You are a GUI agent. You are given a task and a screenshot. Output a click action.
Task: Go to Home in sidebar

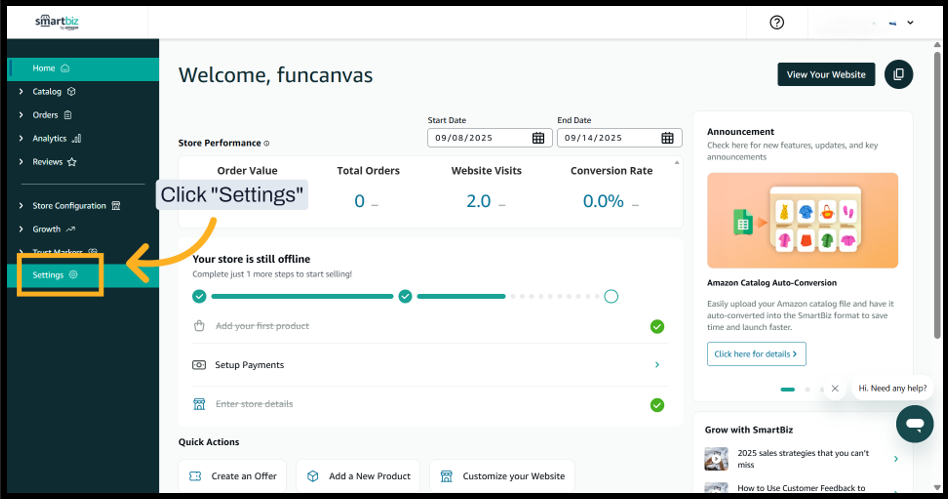(44, 68)
